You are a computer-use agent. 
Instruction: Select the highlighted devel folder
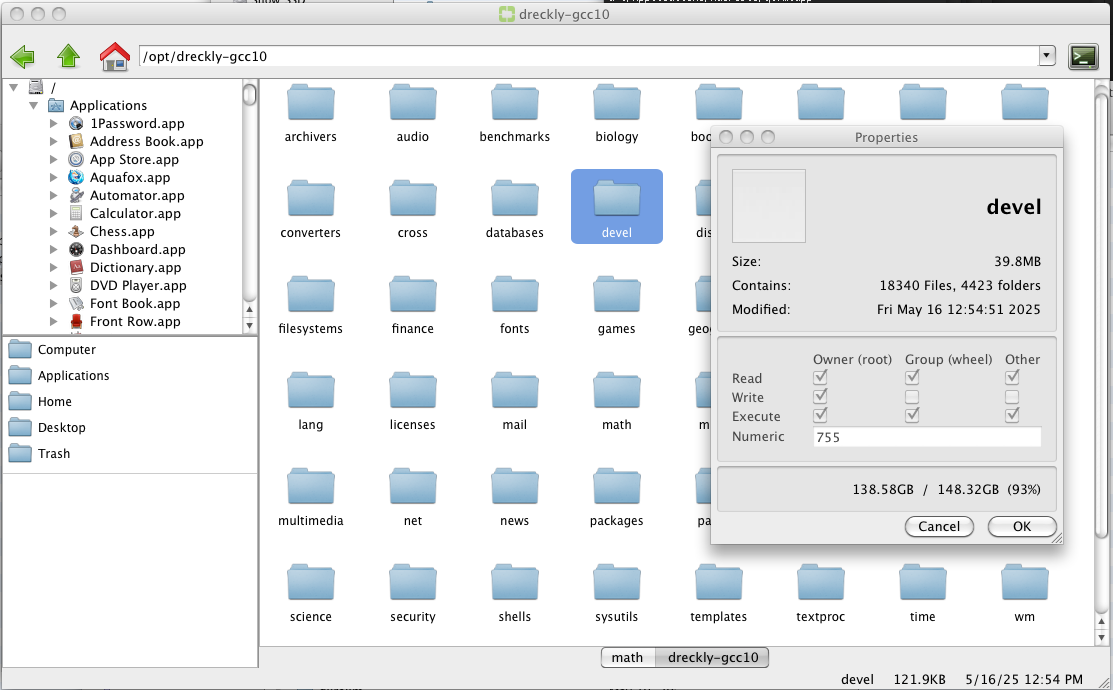[617, 207]
